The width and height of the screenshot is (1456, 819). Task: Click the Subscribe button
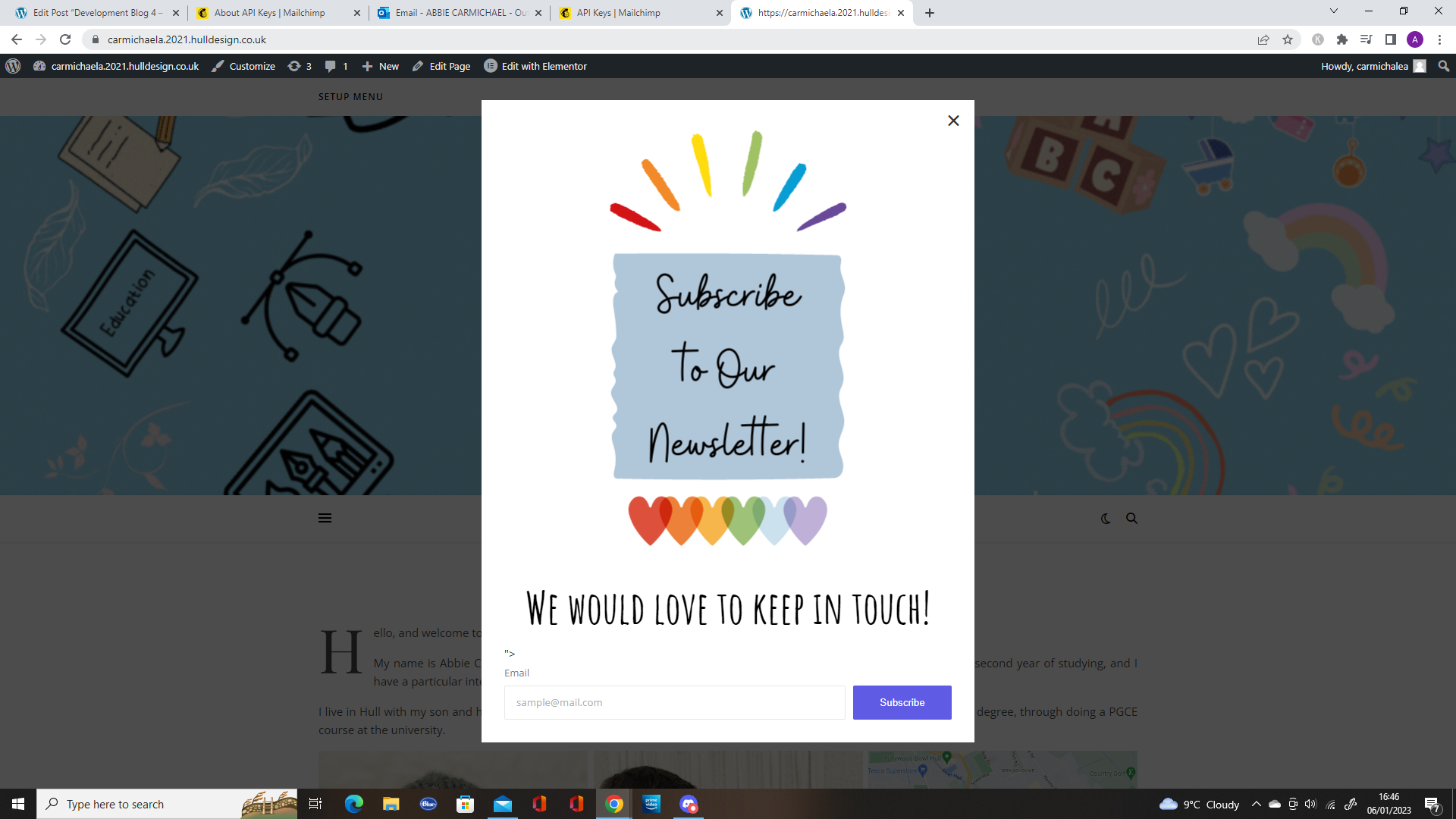[902, 702]
